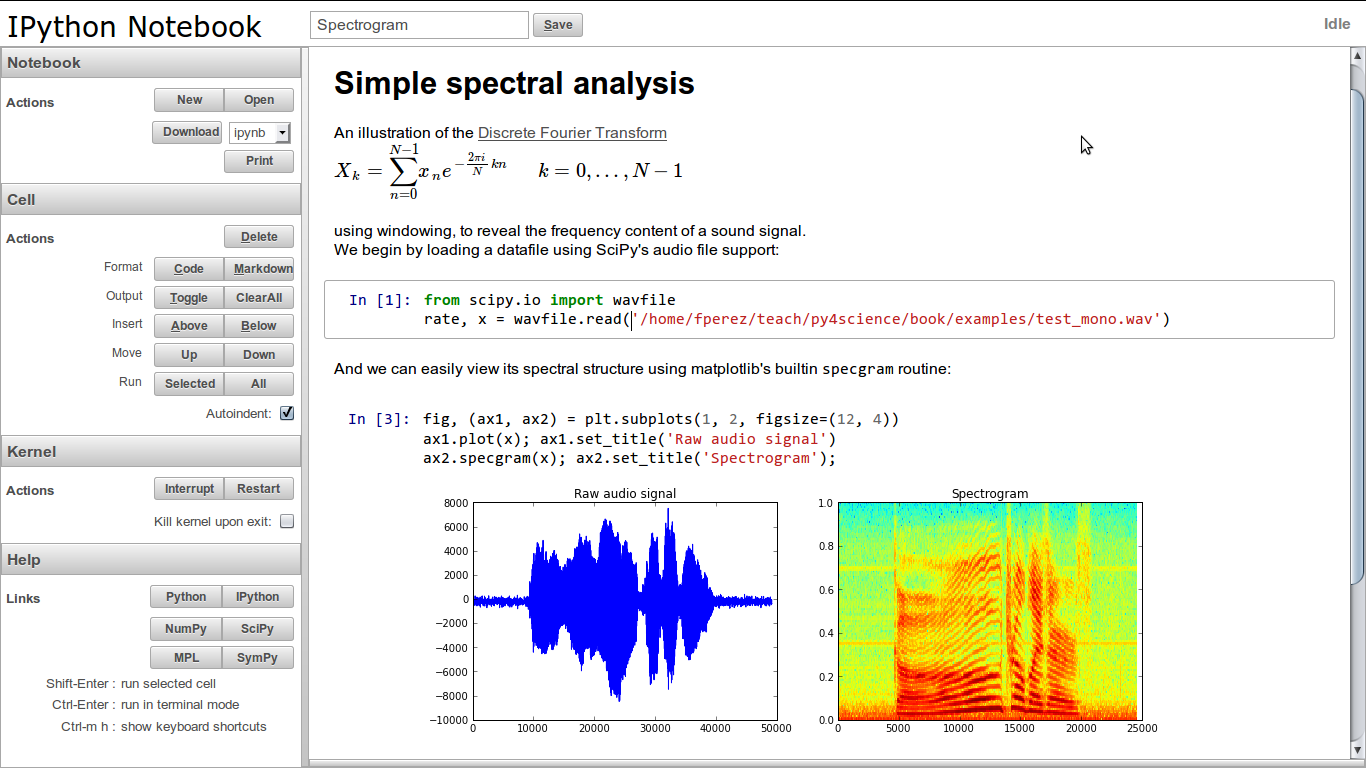Toggle the Autoindent checkbox

tap(287, 413)
